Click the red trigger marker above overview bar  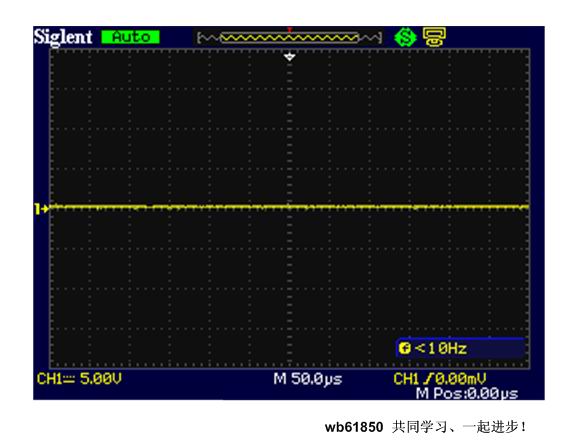pos(289,29)
